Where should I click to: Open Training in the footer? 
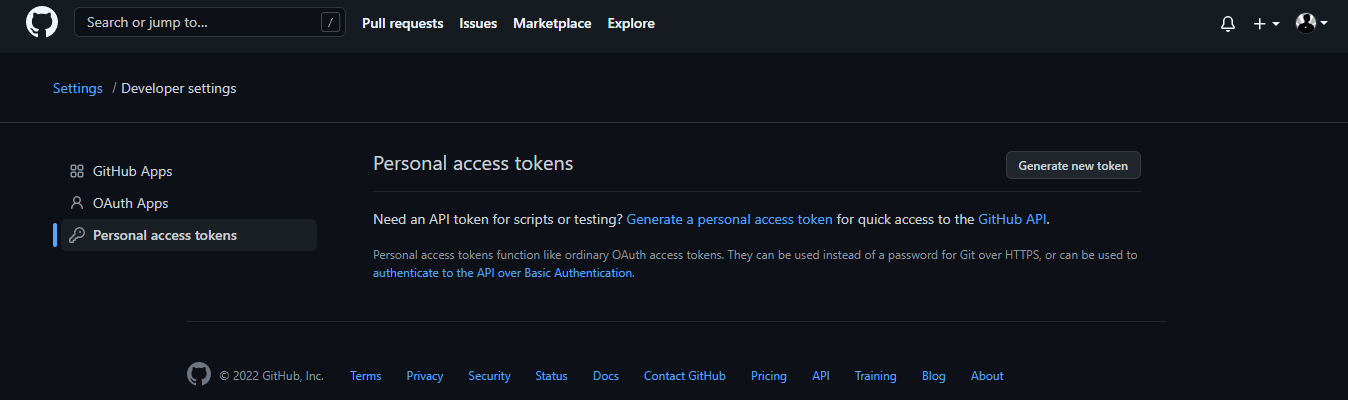(x=875, y=376)
